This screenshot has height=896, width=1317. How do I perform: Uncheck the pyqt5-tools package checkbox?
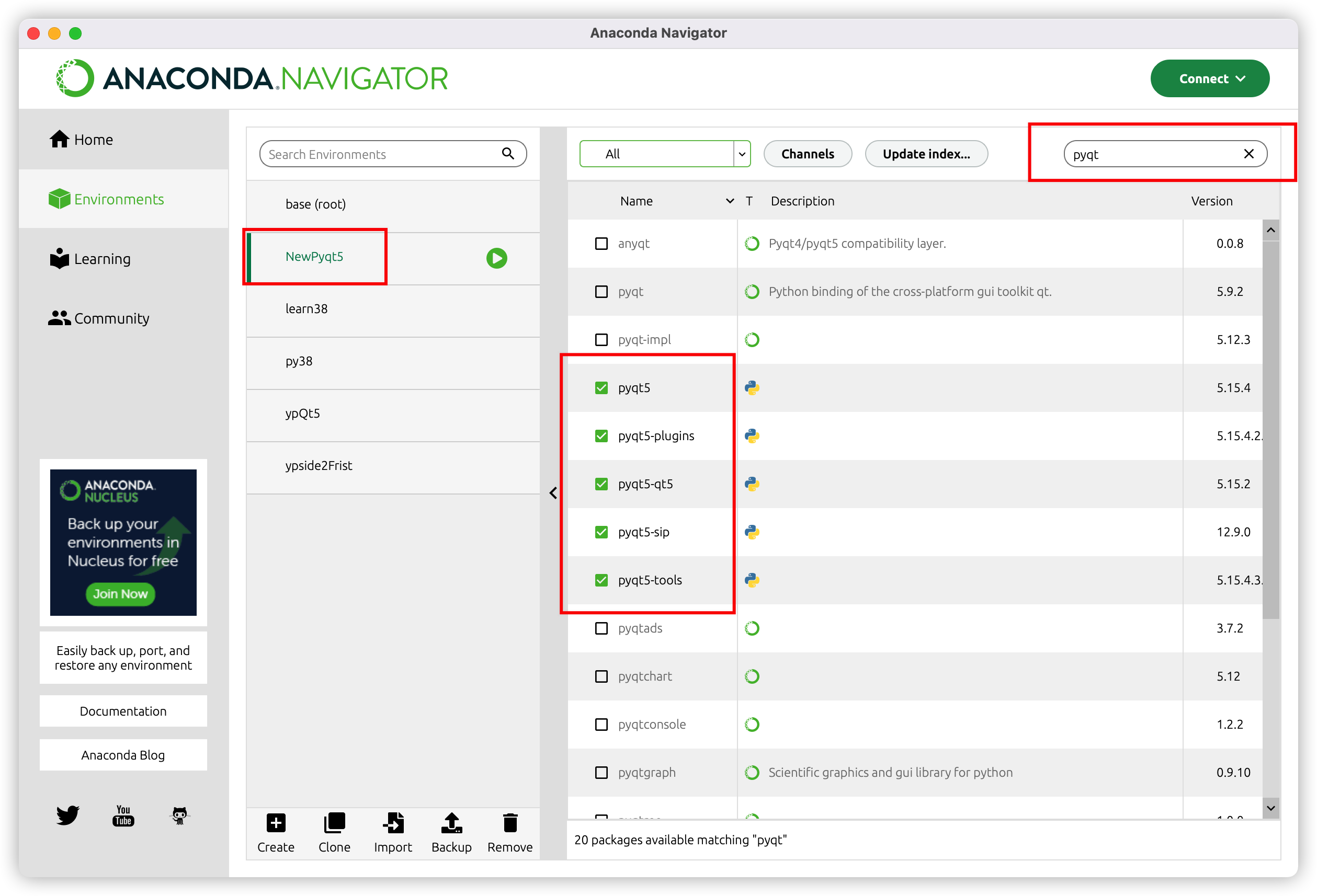click(x=601, y=580)
